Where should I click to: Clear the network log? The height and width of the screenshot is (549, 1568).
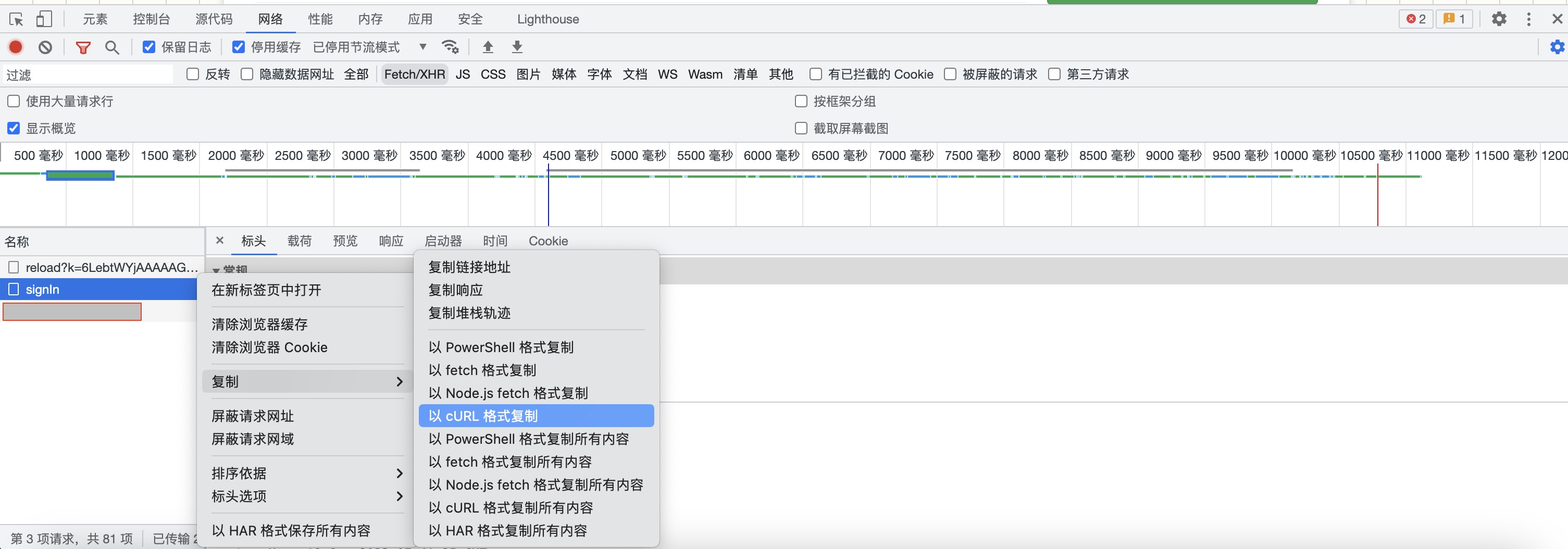coord(45,47)
